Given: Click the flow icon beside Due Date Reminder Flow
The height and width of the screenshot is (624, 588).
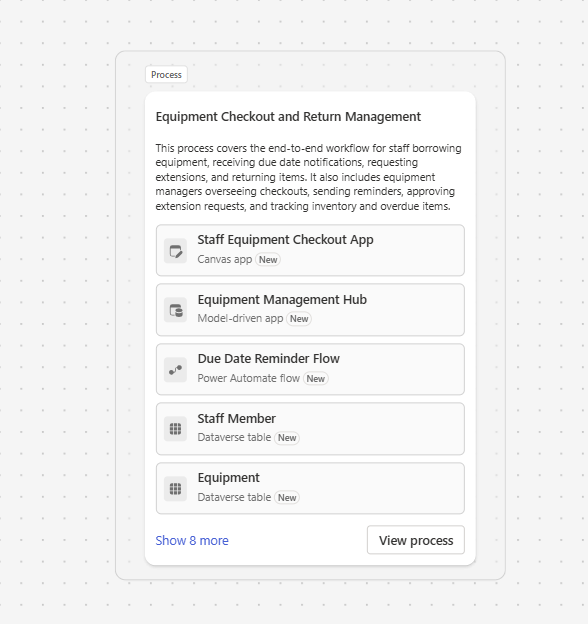Looking at the screenshot, I should (x=175, y=370).
